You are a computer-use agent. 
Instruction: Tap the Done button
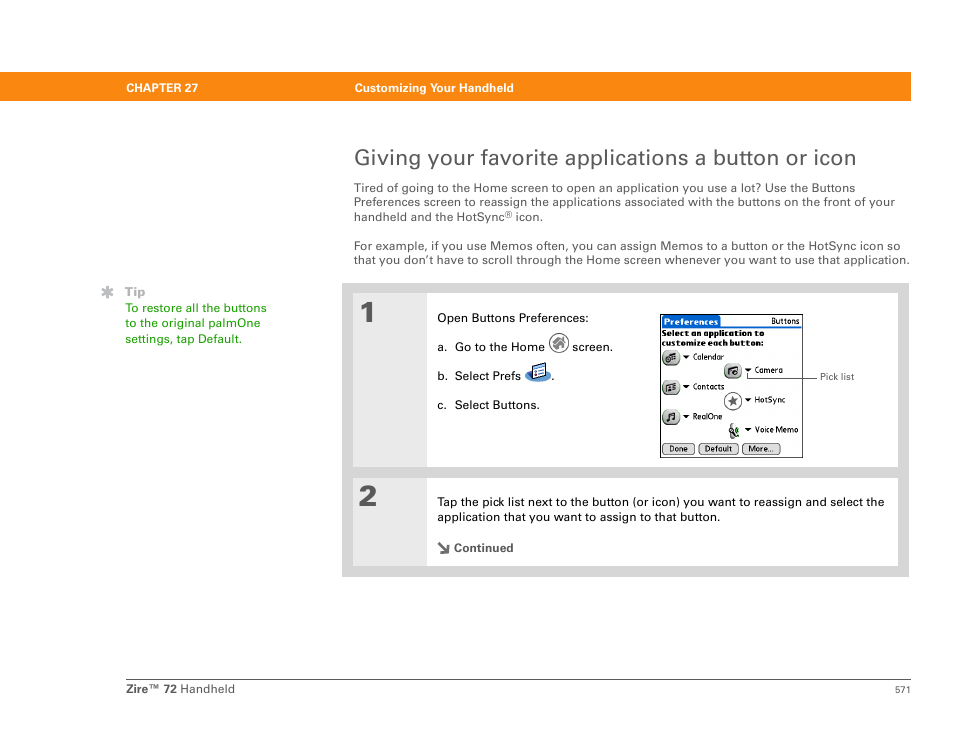click(678, 449)
